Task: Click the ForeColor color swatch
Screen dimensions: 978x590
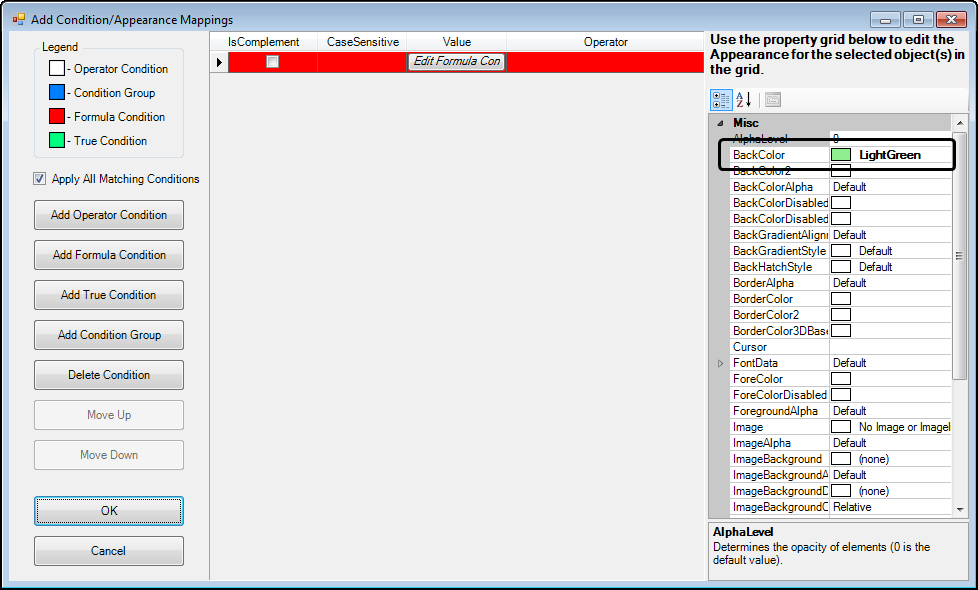Action: pyautogui.click(x=841, y=379)
